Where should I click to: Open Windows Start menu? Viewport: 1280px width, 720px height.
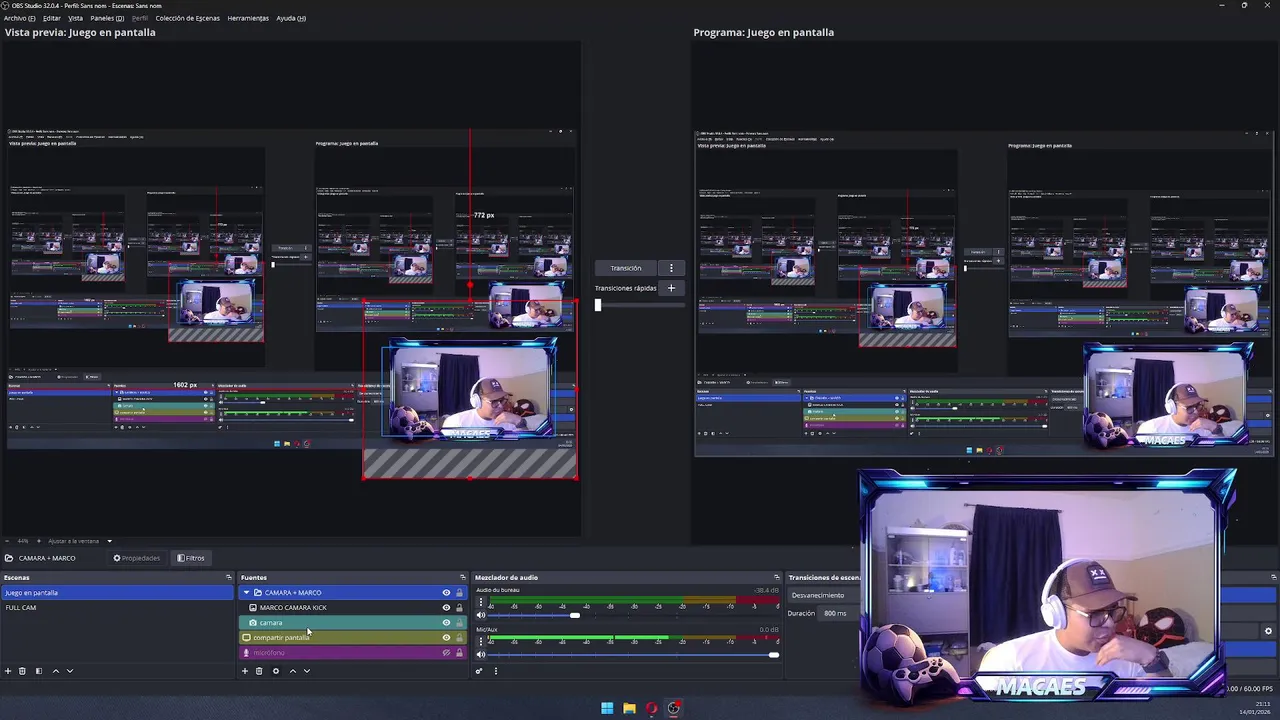[607, 708]
